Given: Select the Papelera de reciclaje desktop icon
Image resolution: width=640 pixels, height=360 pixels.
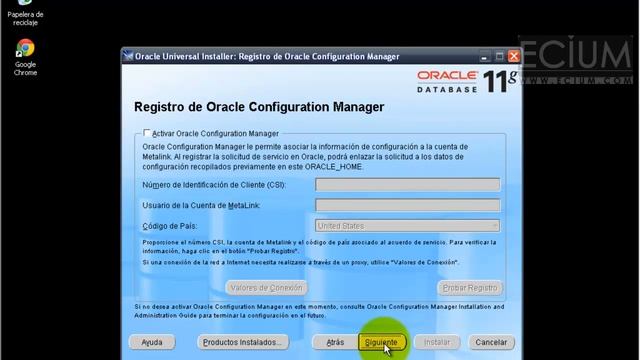Looking at the screenshot, I should tap(25, 13).
